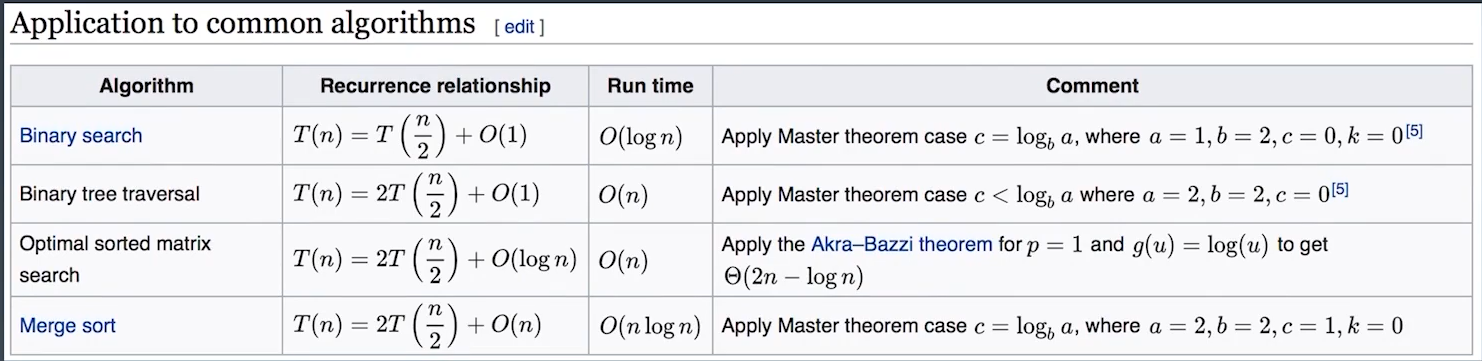Click the Θ(2n − log n) expression
1482x361 pixels.
pos(792,276)
